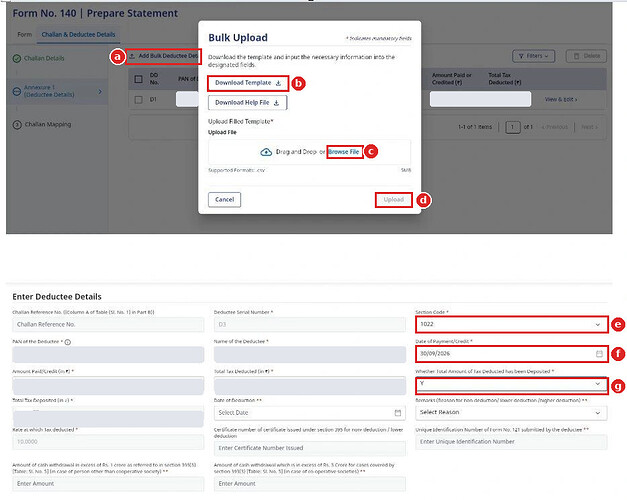Click the Name of the Deductee field
Image resolution: width=627 pixels, height=500 pixels.
[x=310, y=354]
